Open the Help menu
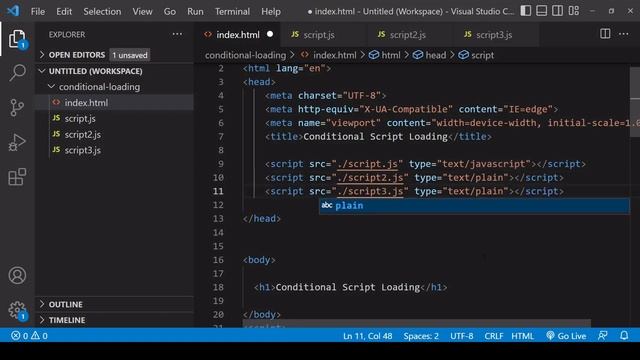This screenshot has width=640, height=360. 271,11
